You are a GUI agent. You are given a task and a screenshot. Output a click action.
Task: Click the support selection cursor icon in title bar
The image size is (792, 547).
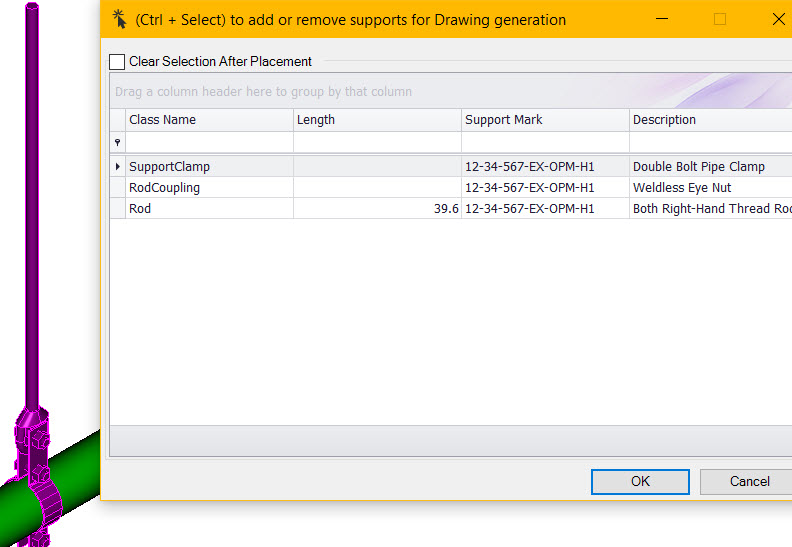tap(119, 19)
